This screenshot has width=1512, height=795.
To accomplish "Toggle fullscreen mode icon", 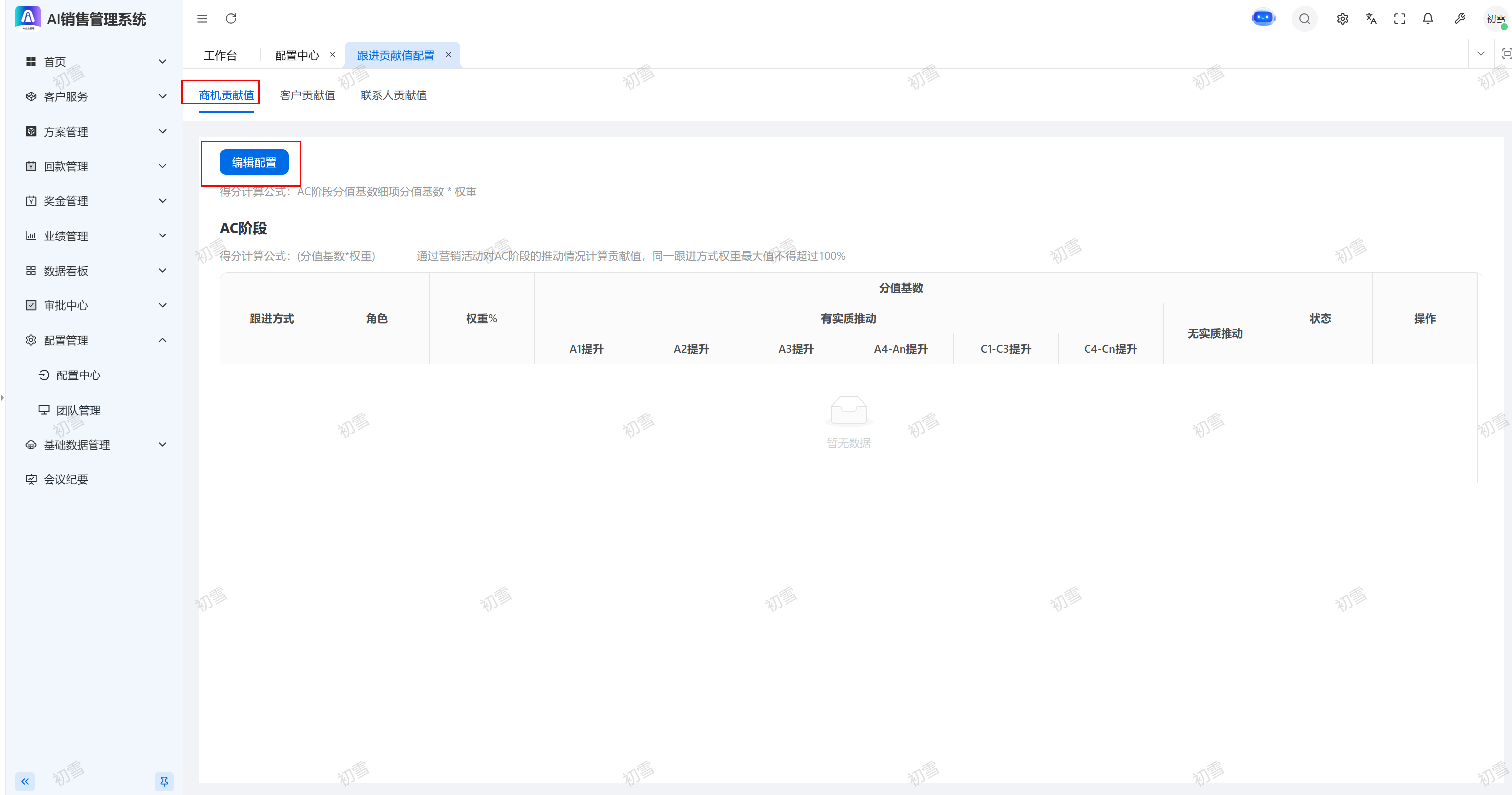I will pyautogui.click(x=1399, y=19).
